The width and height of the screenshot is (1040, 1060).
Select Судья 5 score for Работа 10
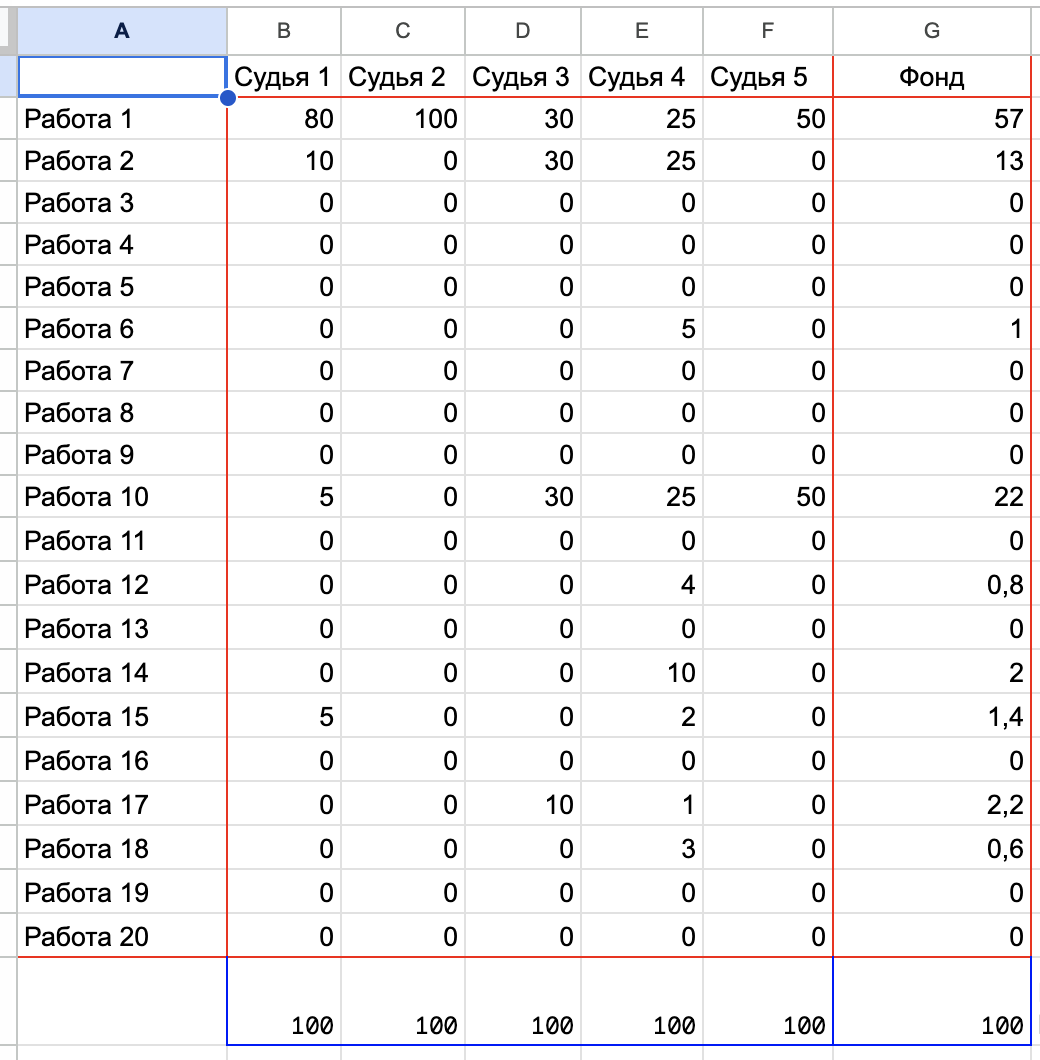[x=767, y=497]
